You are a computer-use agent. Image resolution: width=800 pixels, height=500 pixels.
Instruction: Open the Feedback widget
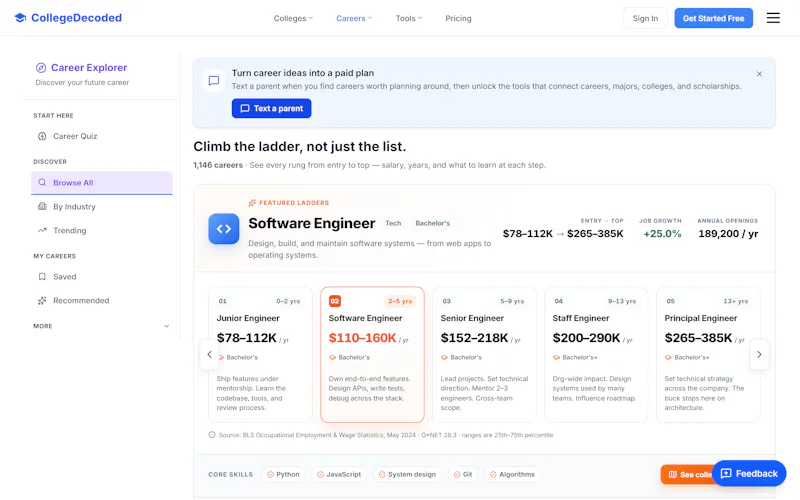coord(749,473)
